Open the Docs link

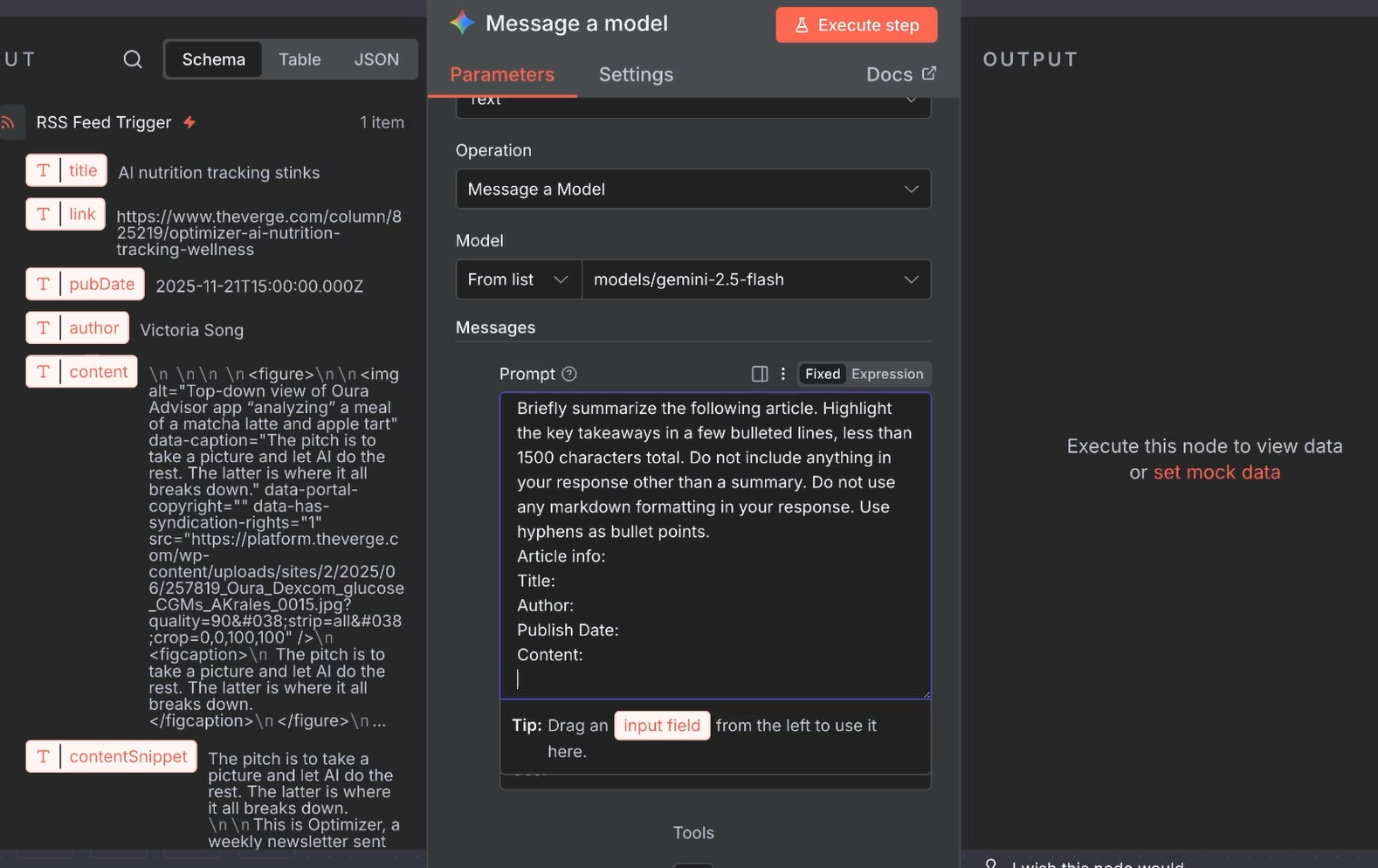(901, 74)
